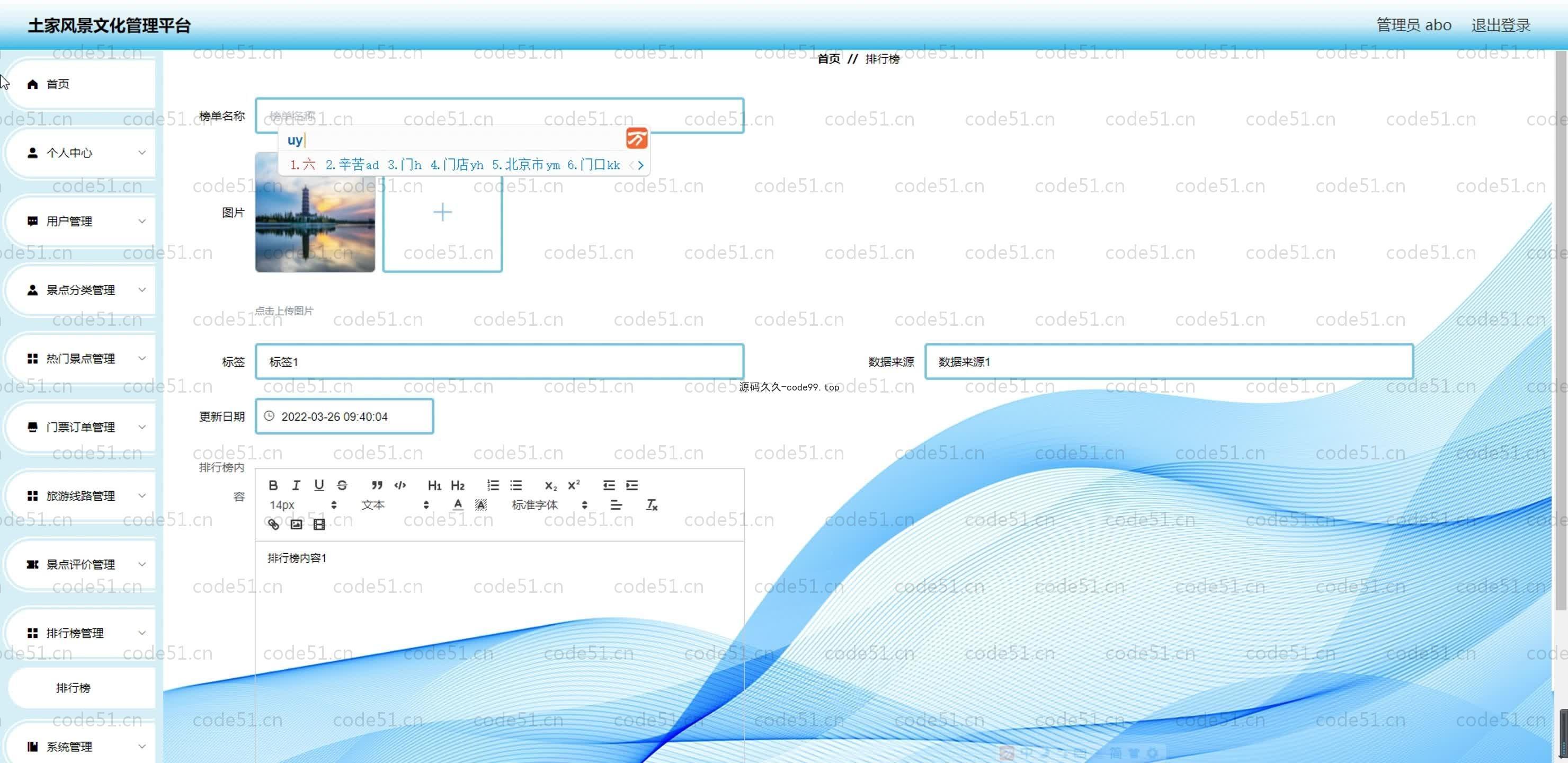Insert a code block in the editor

[x=400, y=485]
